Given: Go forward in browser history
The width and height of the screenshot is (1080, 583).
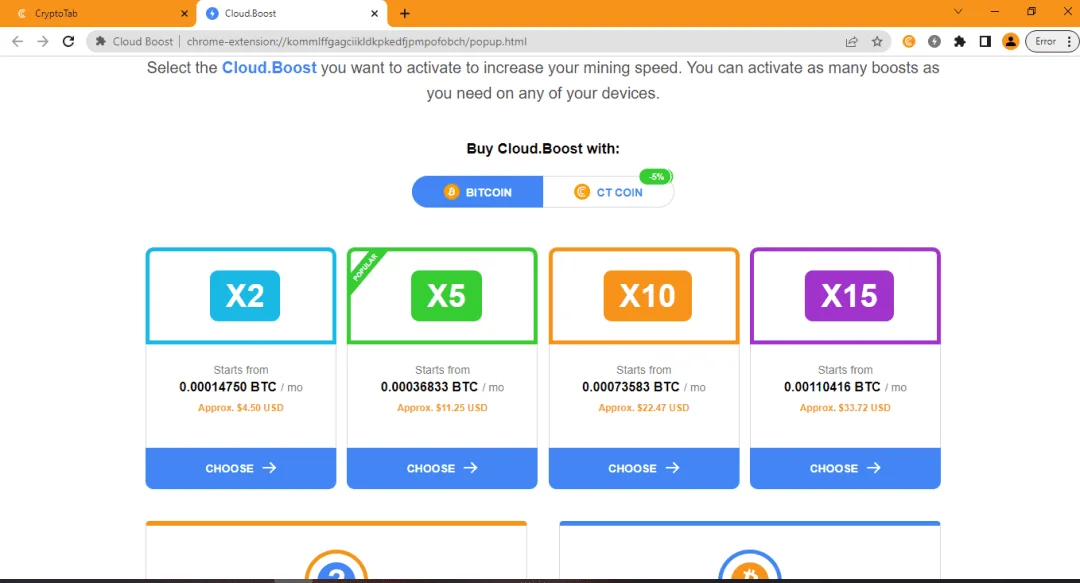Looking at the screenshot, I should tap(43, 41).
